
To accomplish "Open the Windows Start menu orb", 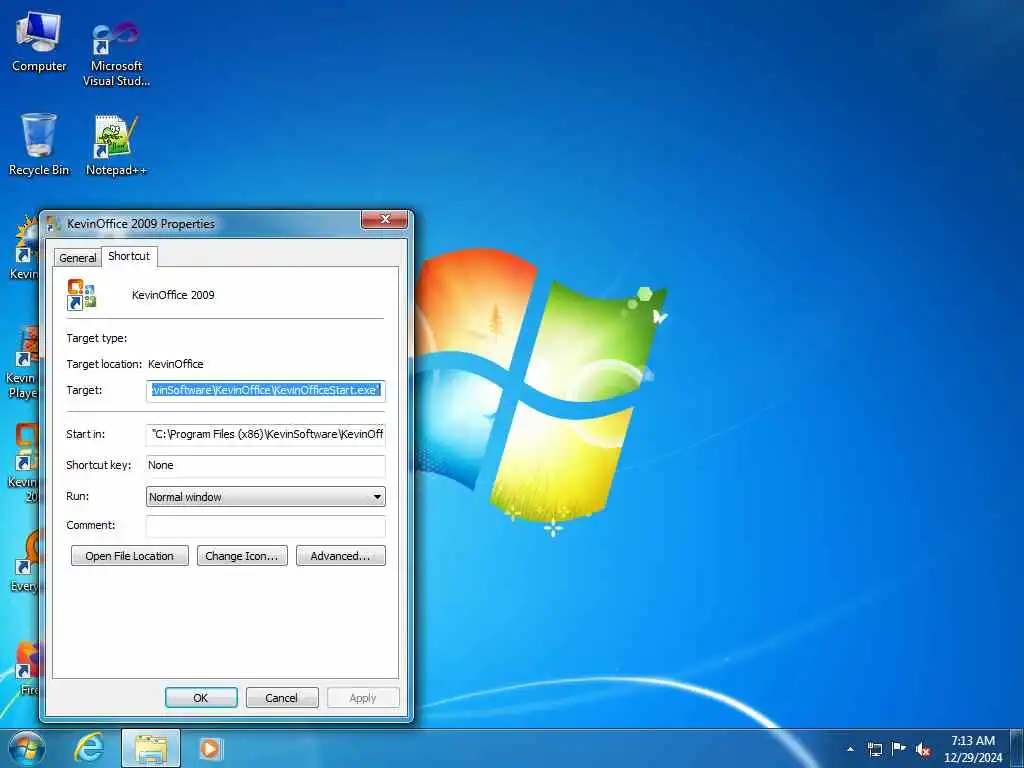I will 27,748.
